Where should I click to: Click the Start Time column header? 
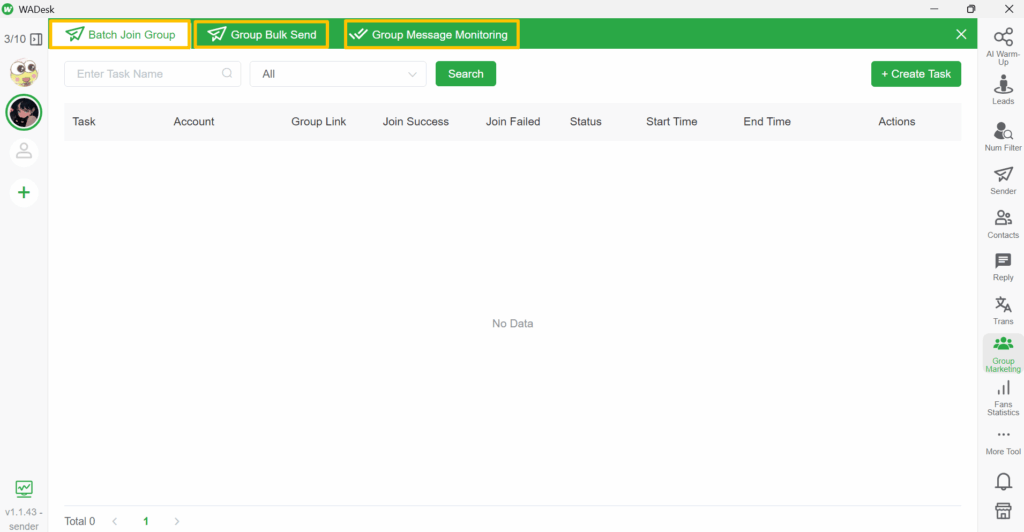tap(672, 121)
